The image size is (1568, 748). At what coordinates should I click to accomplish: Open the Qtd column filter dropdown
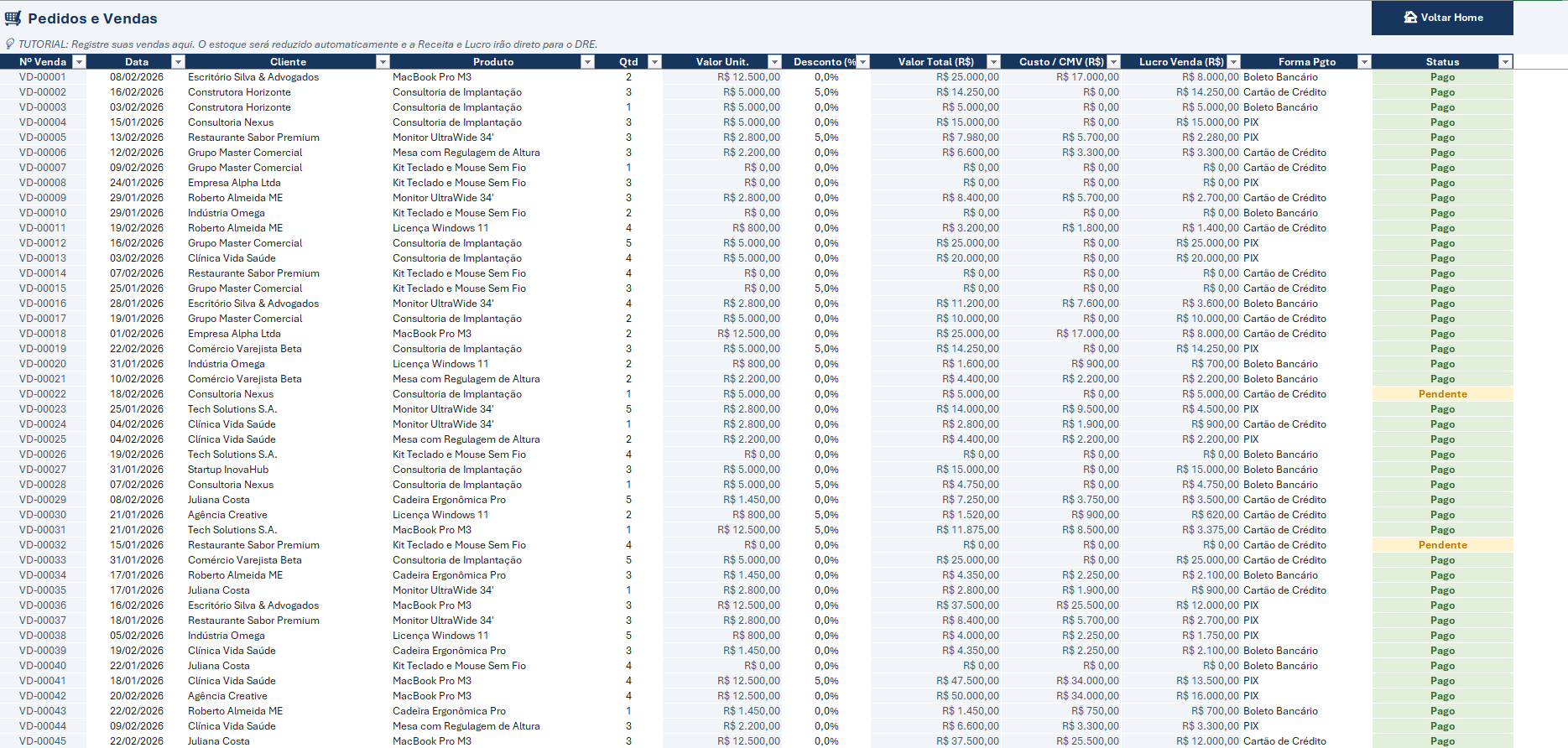[654, 62]
